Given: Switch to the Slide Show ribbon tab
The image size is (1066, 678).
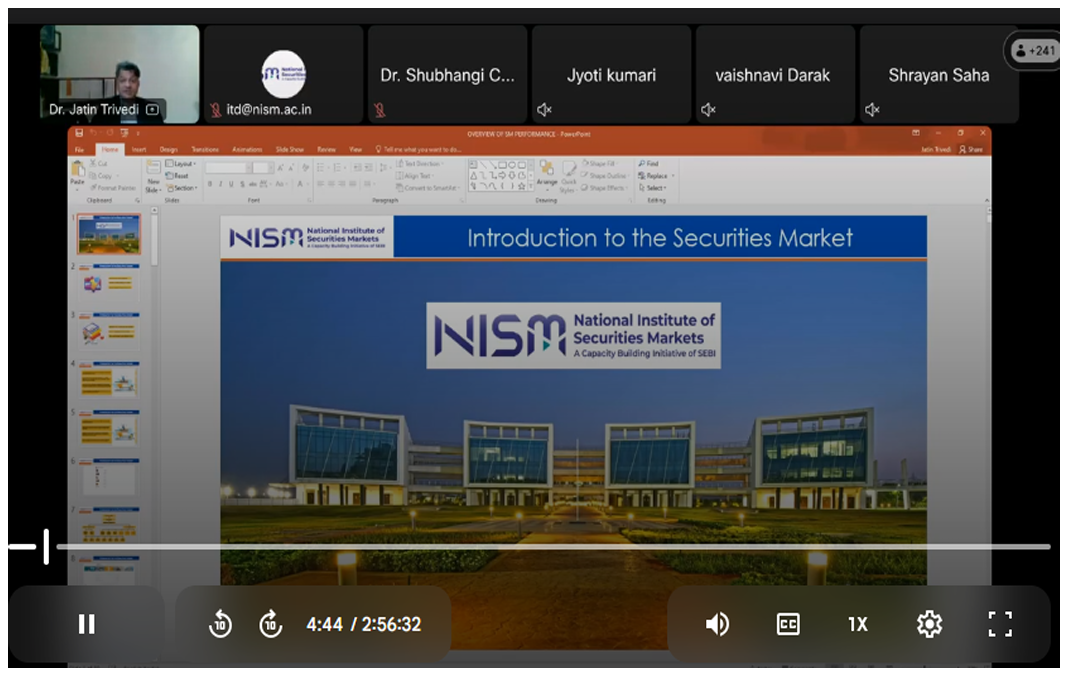Looking at the screenshot, I should click(x=290, y=150).
